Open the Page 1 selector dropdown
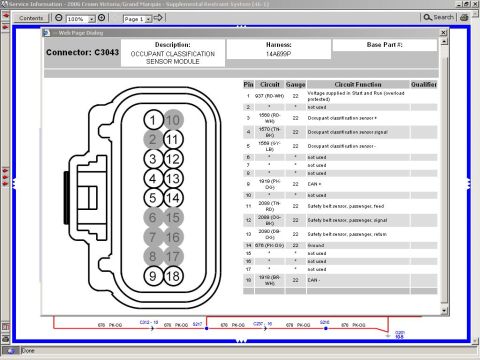 (148, 19)
